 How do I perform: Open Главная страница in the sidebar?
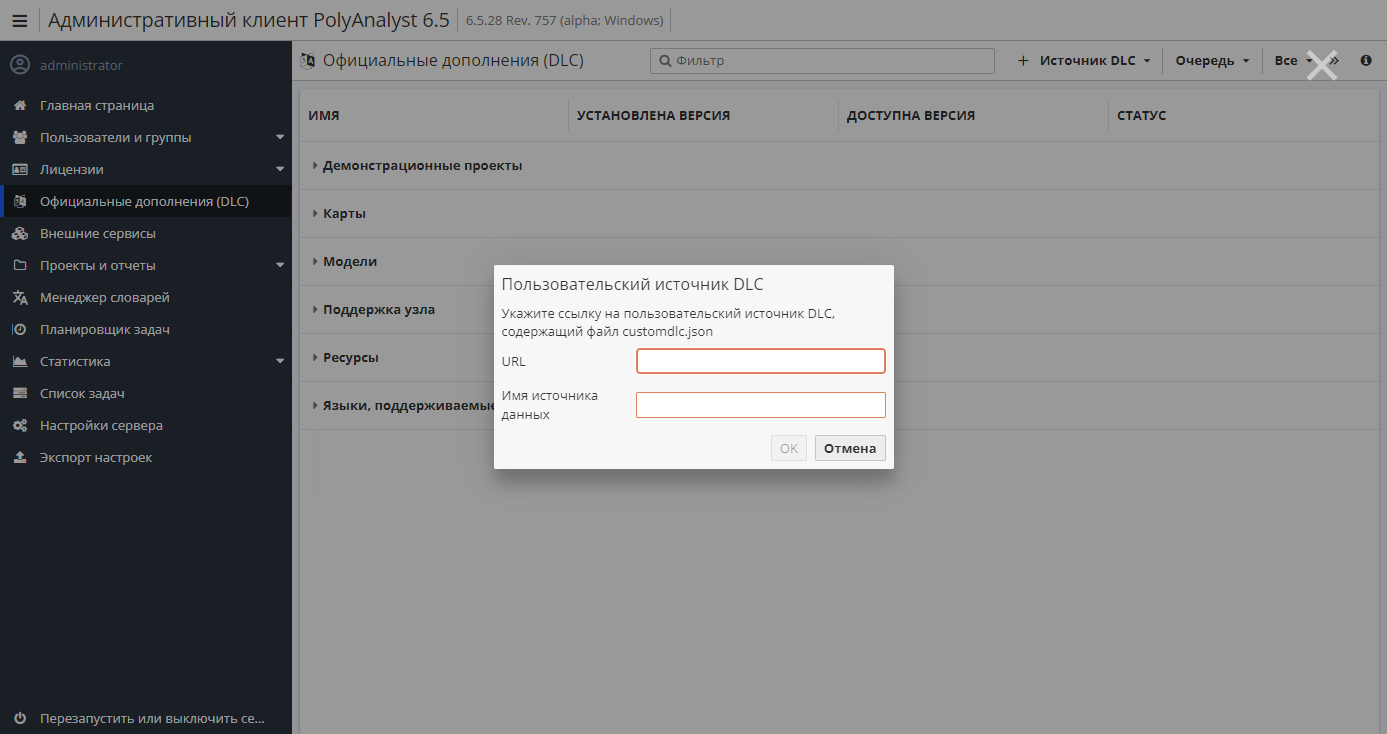(146, 105)
